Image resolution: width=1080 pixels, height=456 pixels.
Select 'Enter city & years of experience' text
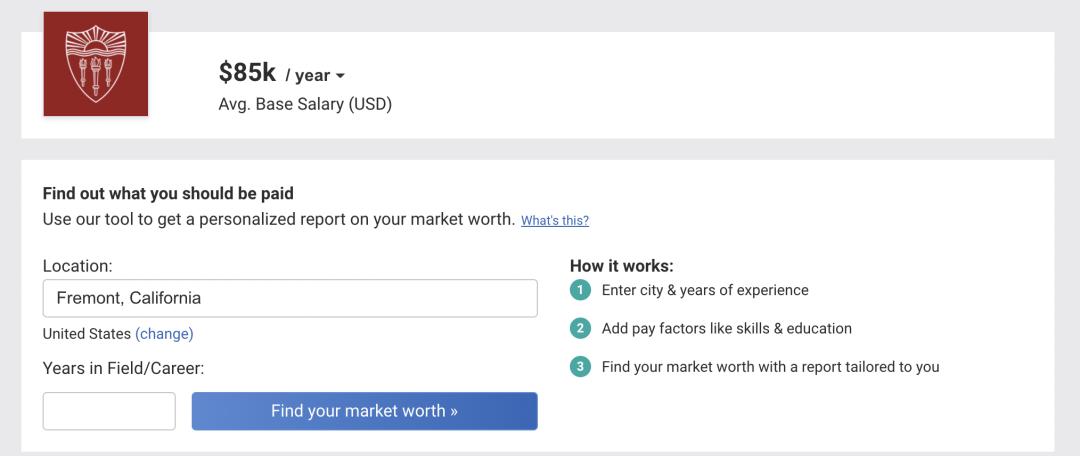point(705,290)
